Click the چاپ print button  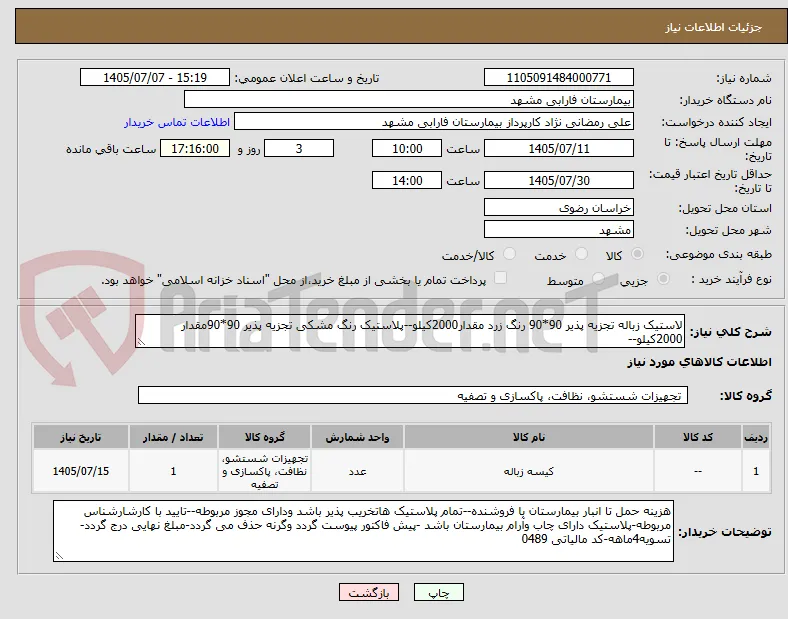[439, 592]
